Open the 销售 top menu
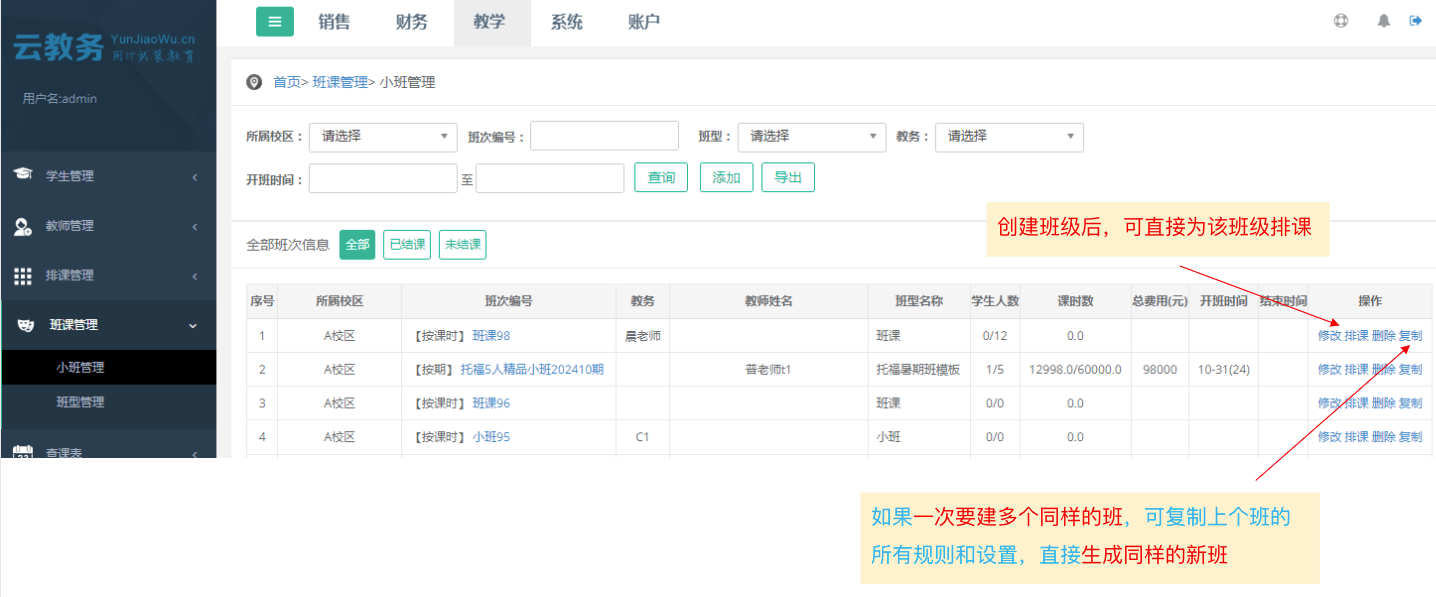1436x597 pixels. point(334,22)
